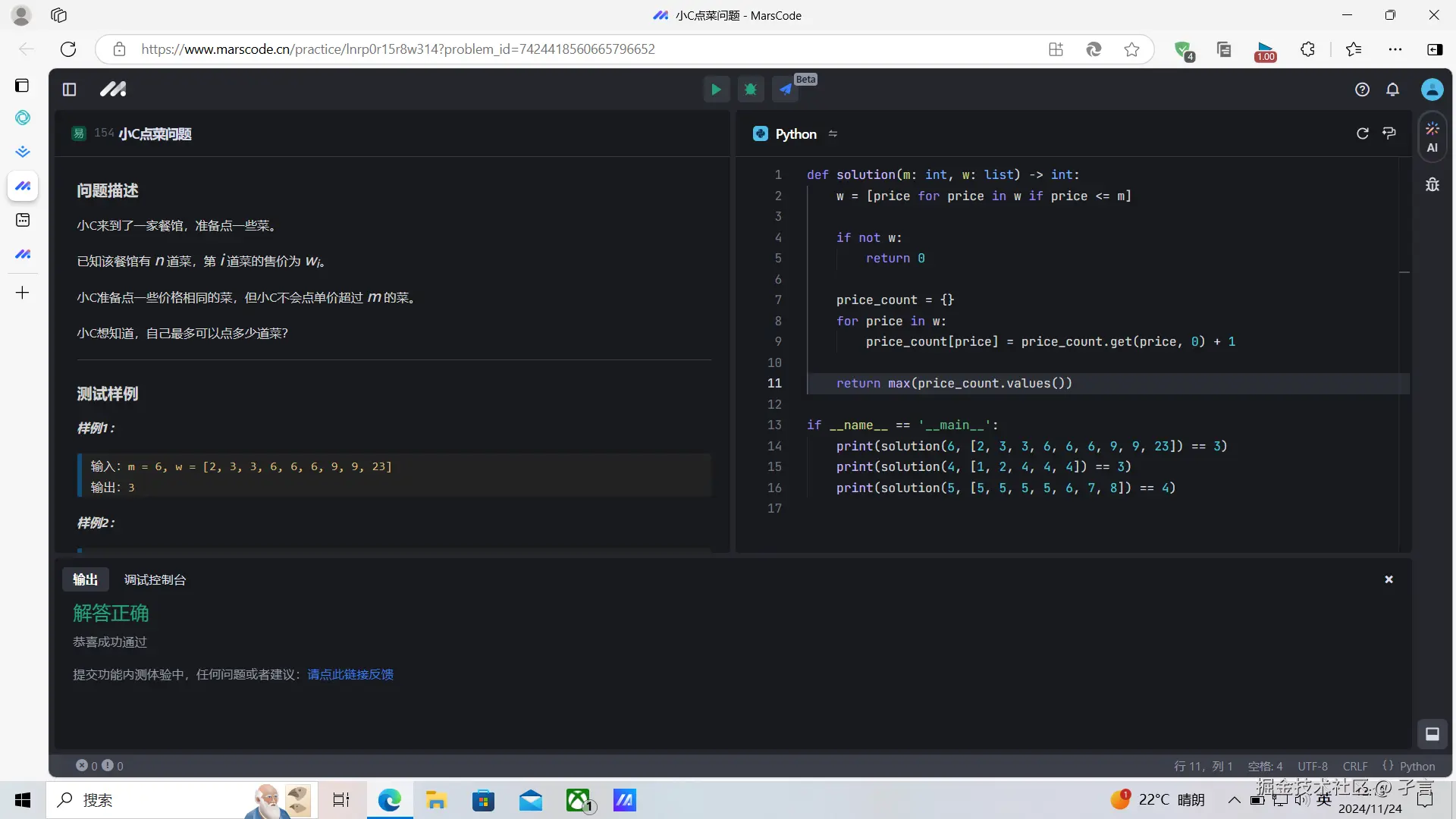This screenshot has height=819, width=1456.
Task: Toggle the left sidebar panel
Action: 69,89
